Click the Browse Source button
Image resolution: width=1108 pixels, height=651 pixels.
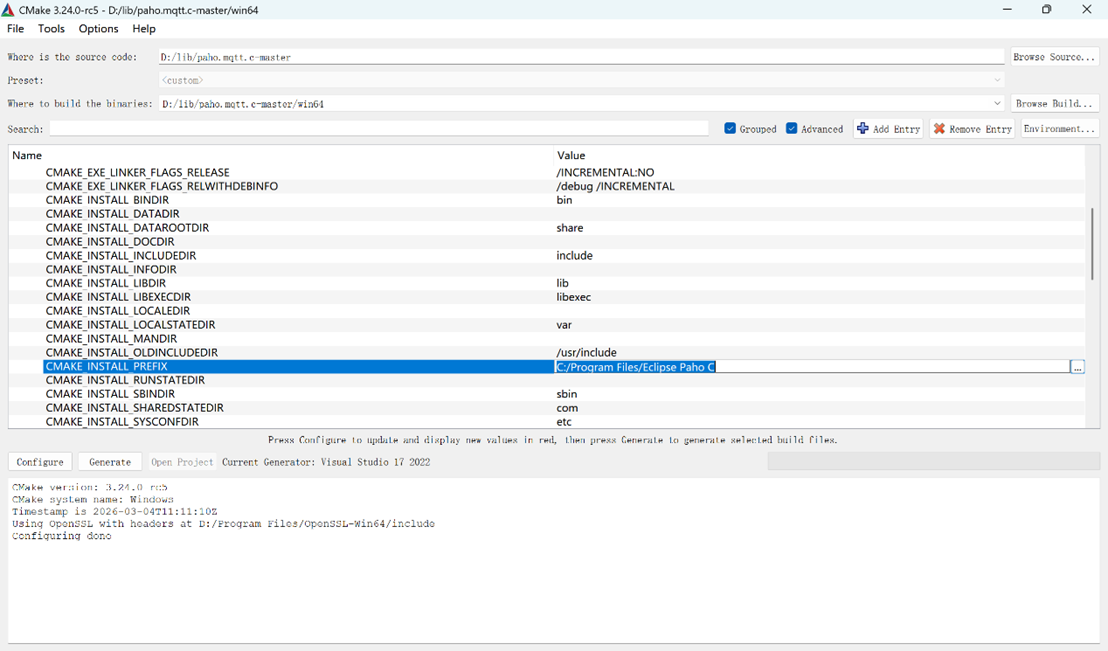pos(1054,57)
